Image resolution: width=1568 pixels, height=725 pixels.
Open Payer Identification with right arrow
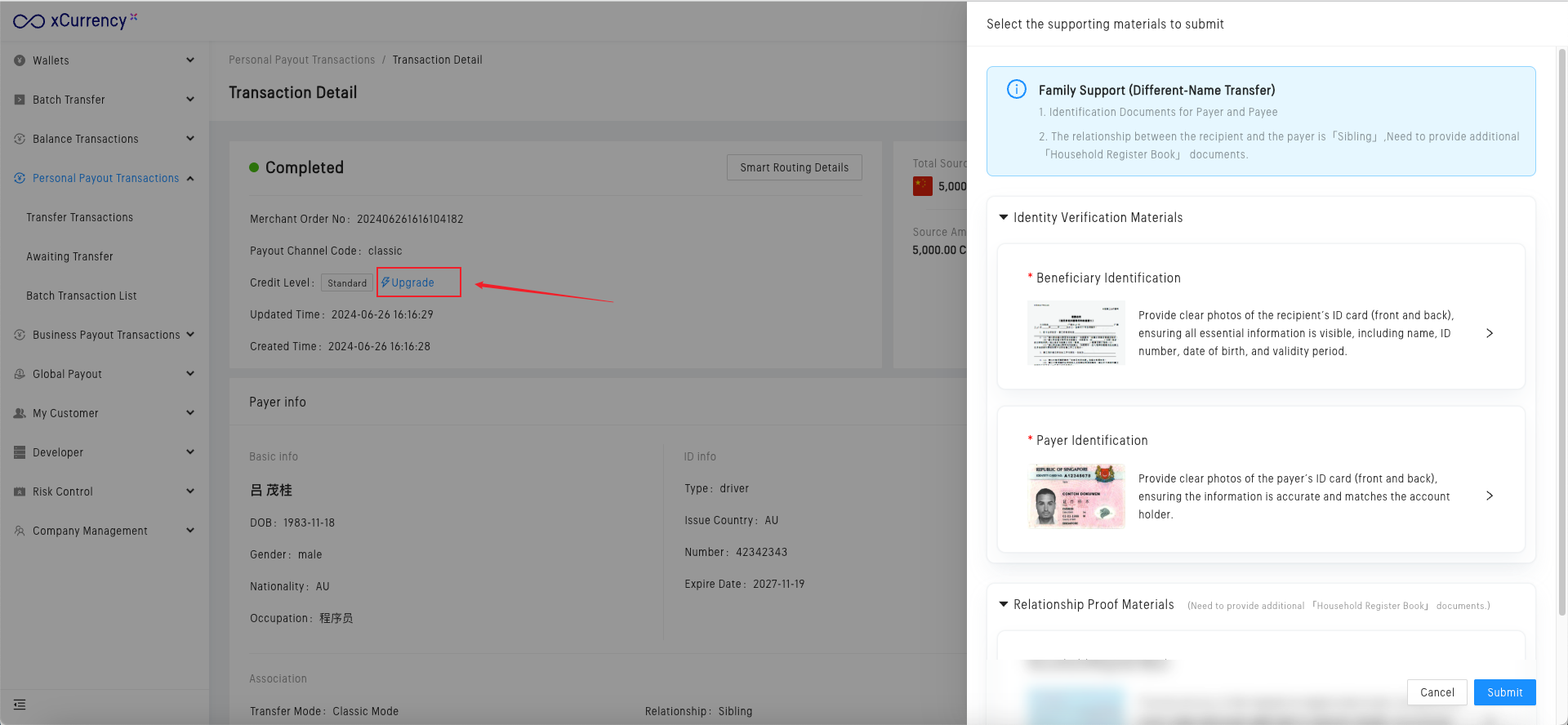[x=1490, y=496]
